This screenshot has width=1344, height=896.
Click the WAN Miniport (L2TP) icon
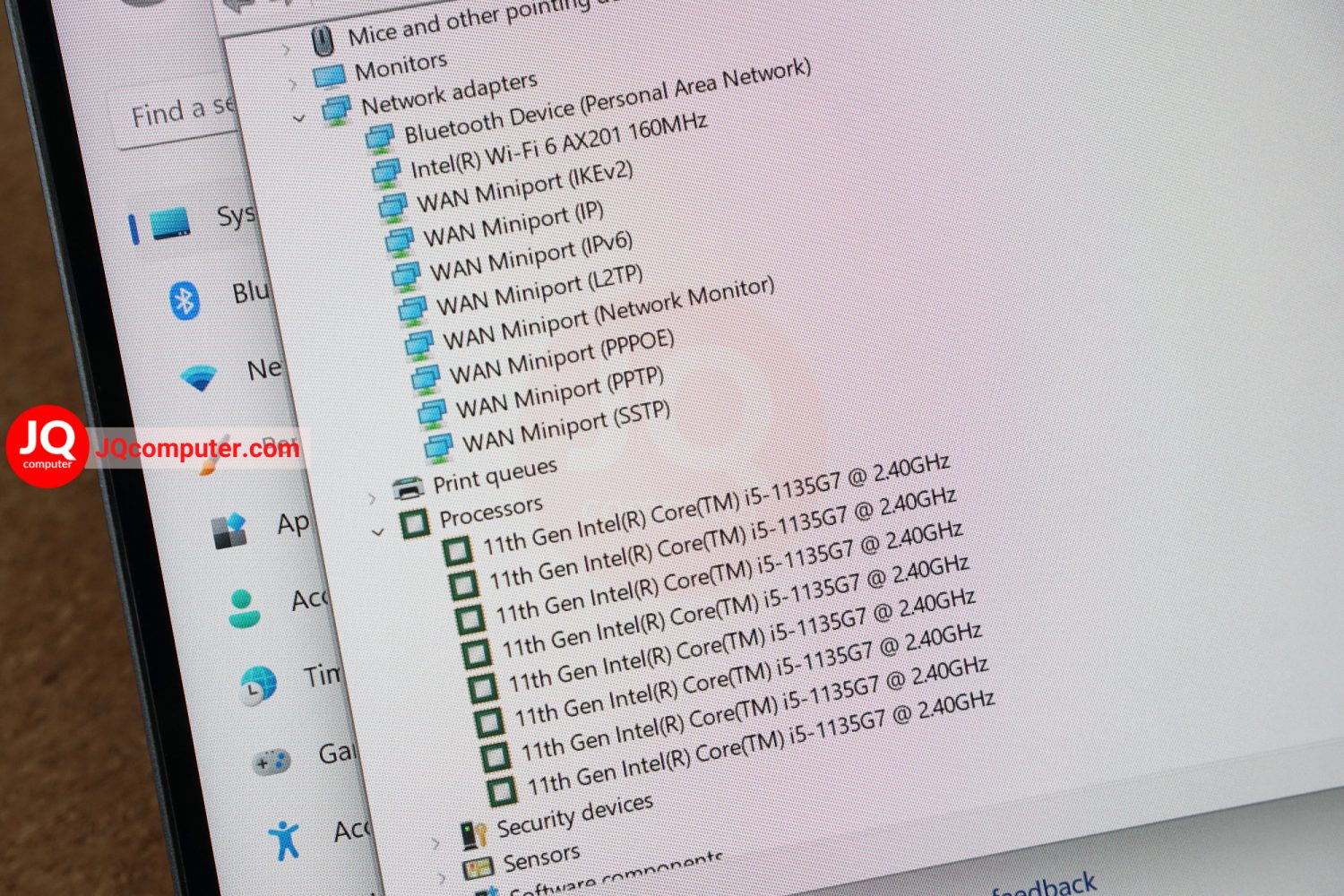click(413, 310)
